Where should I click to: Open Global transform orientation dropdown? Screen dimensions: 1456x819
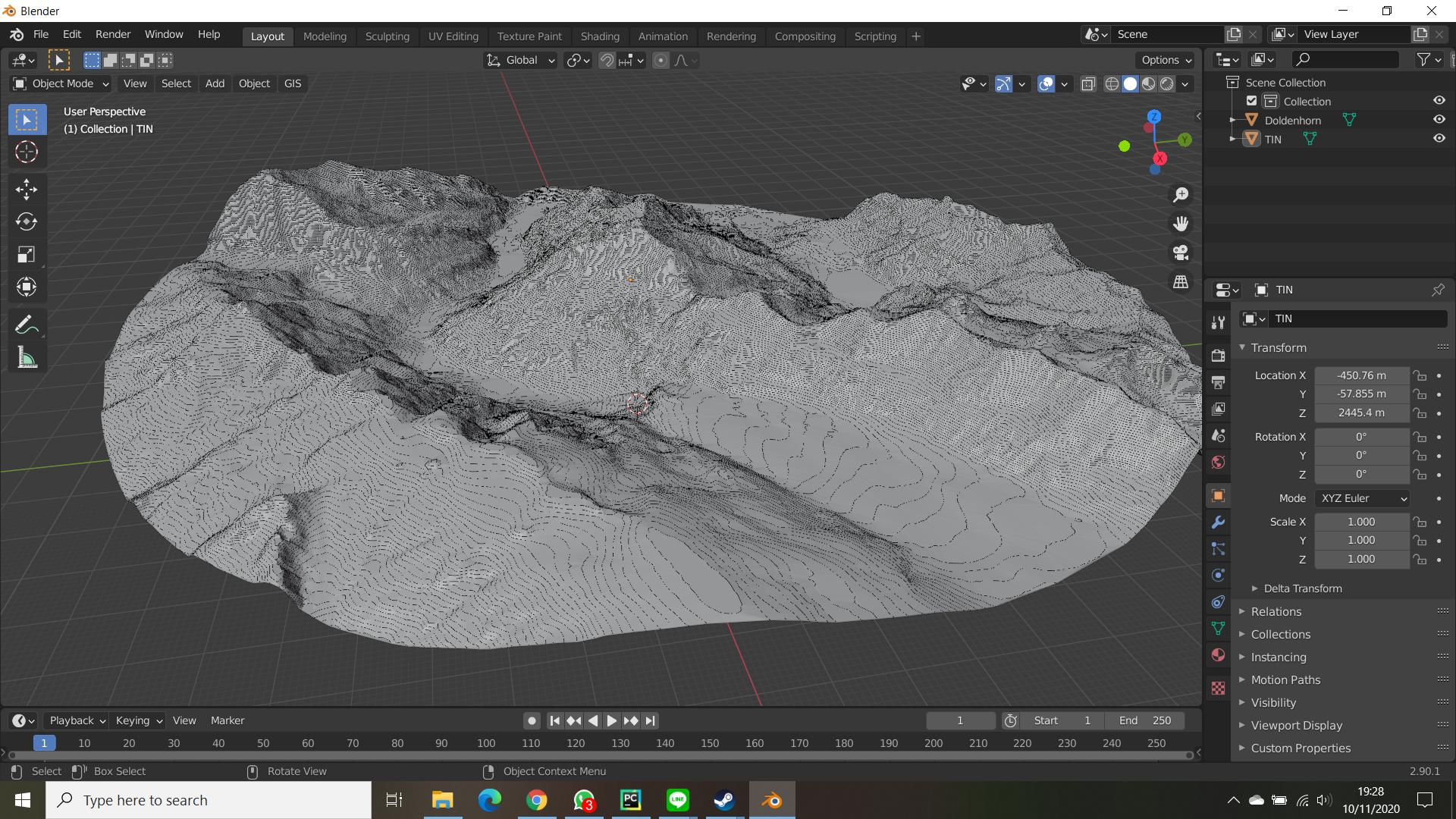pos(521,60)
